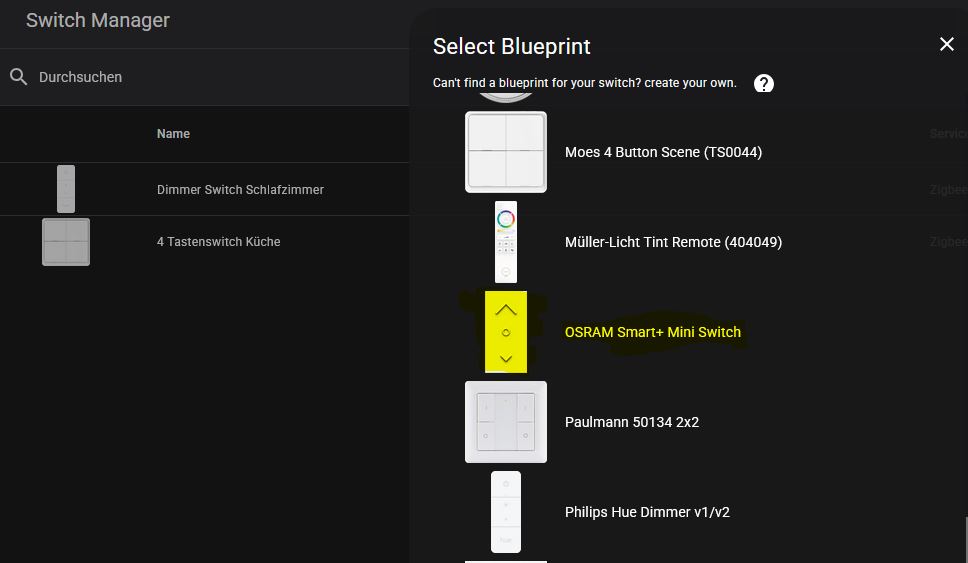Open Dimmer Switch Schlafzimmer entry
The image size is (968, 563).
pos(240,190)
